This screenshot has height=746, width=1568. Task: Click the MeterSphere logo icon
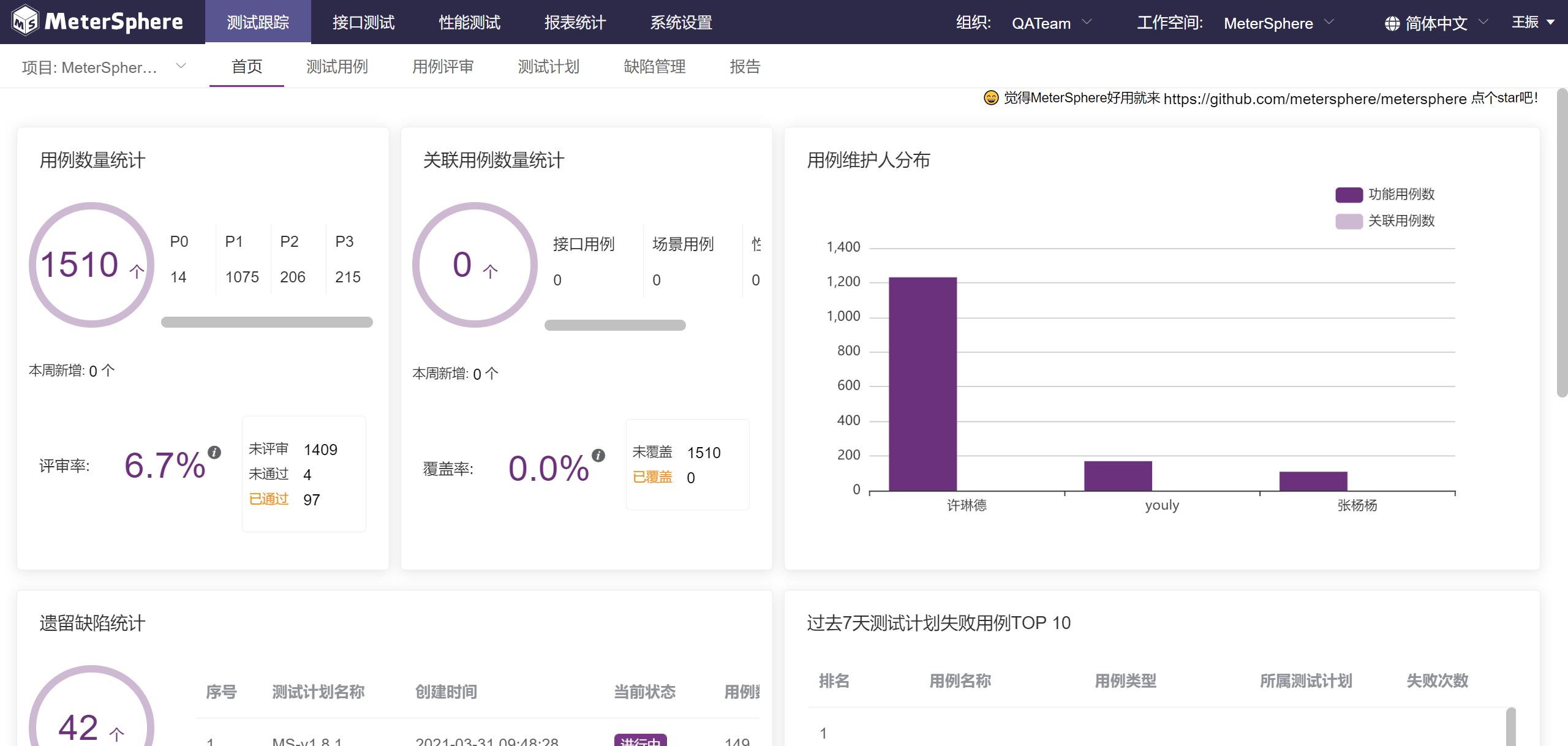tap(25, 21)
